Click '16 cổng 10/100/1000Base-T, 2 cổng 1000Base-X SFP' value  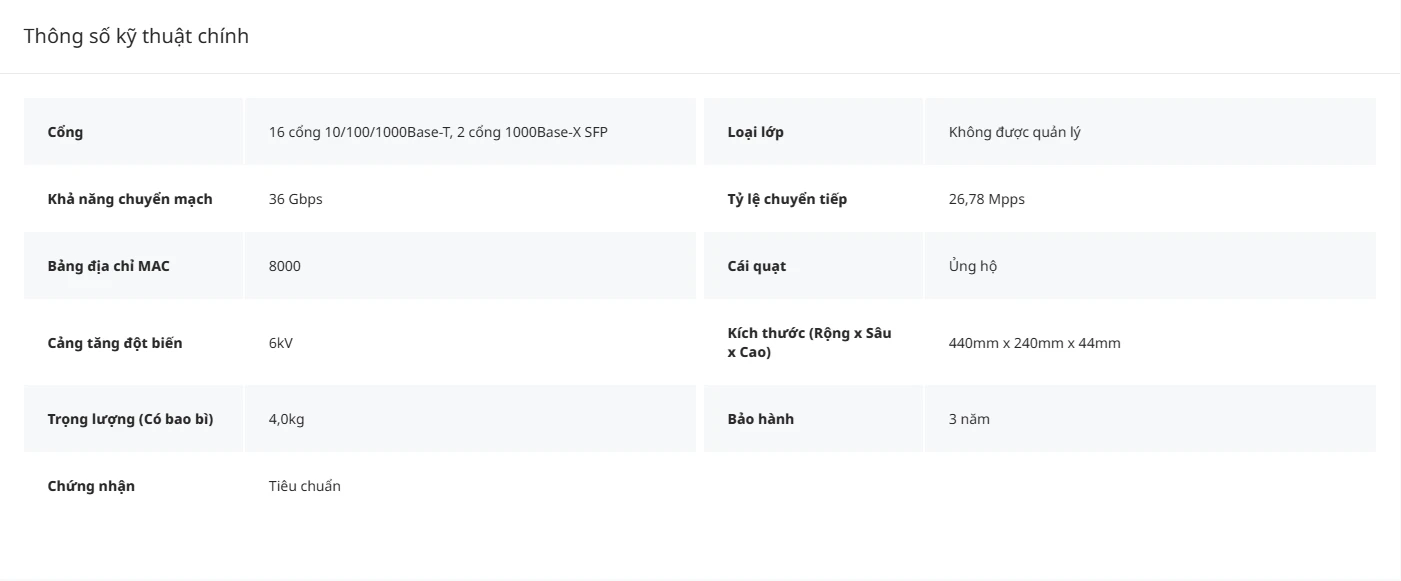438,132
